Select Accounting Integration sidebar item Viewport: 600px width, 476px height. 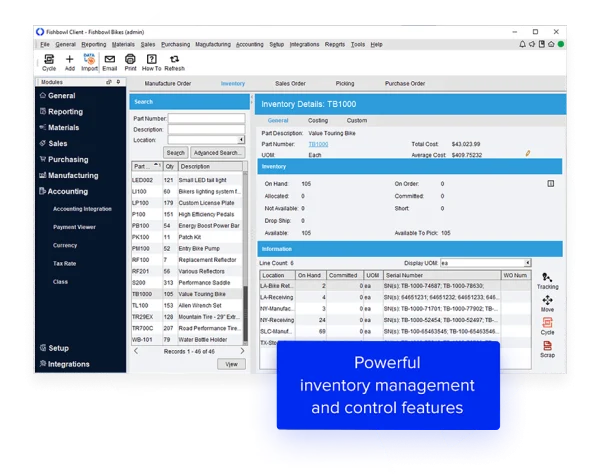click(82, 209)
